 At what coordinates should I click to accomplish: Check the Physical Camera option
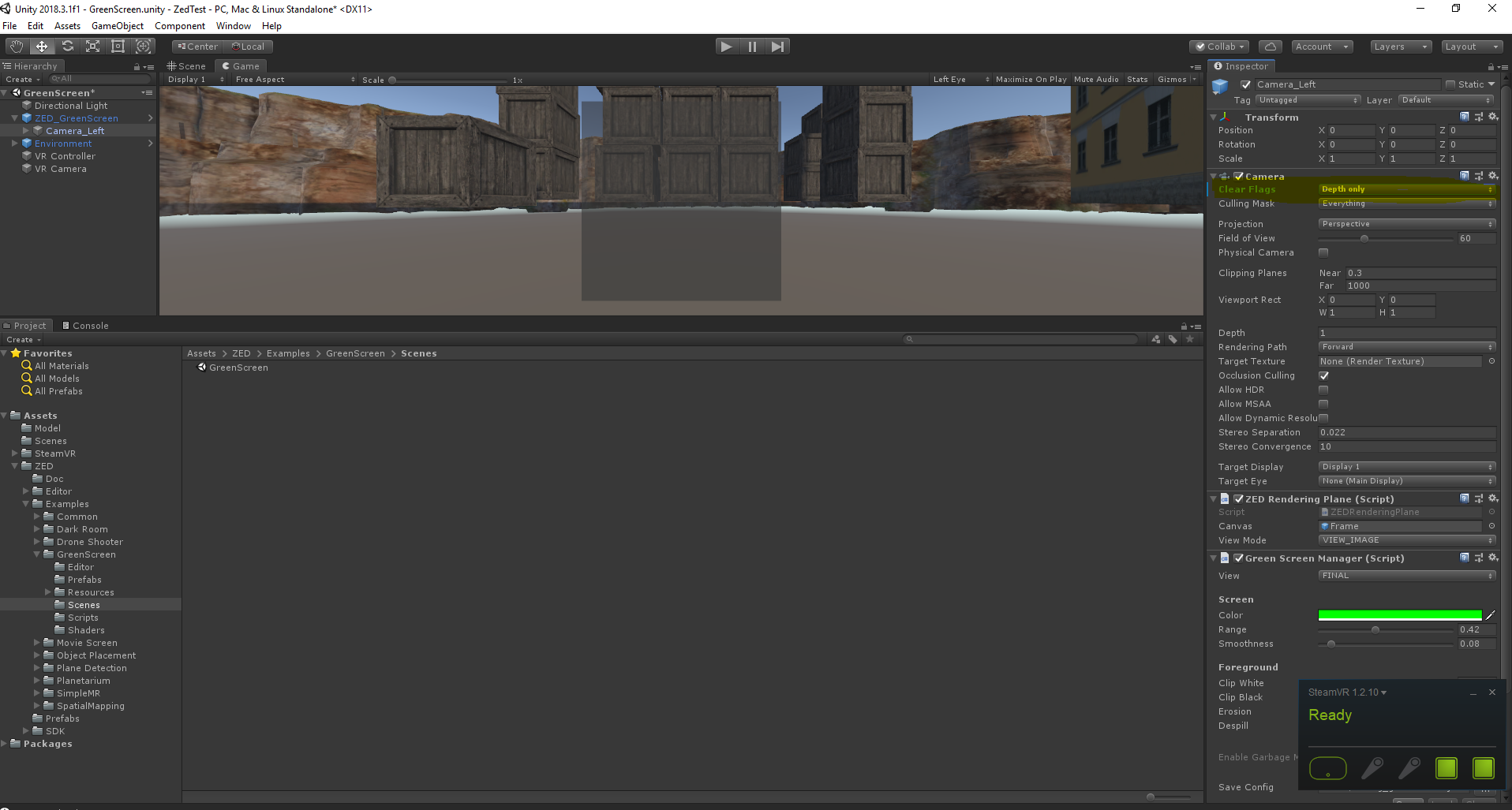click(x=1323, y=252)
